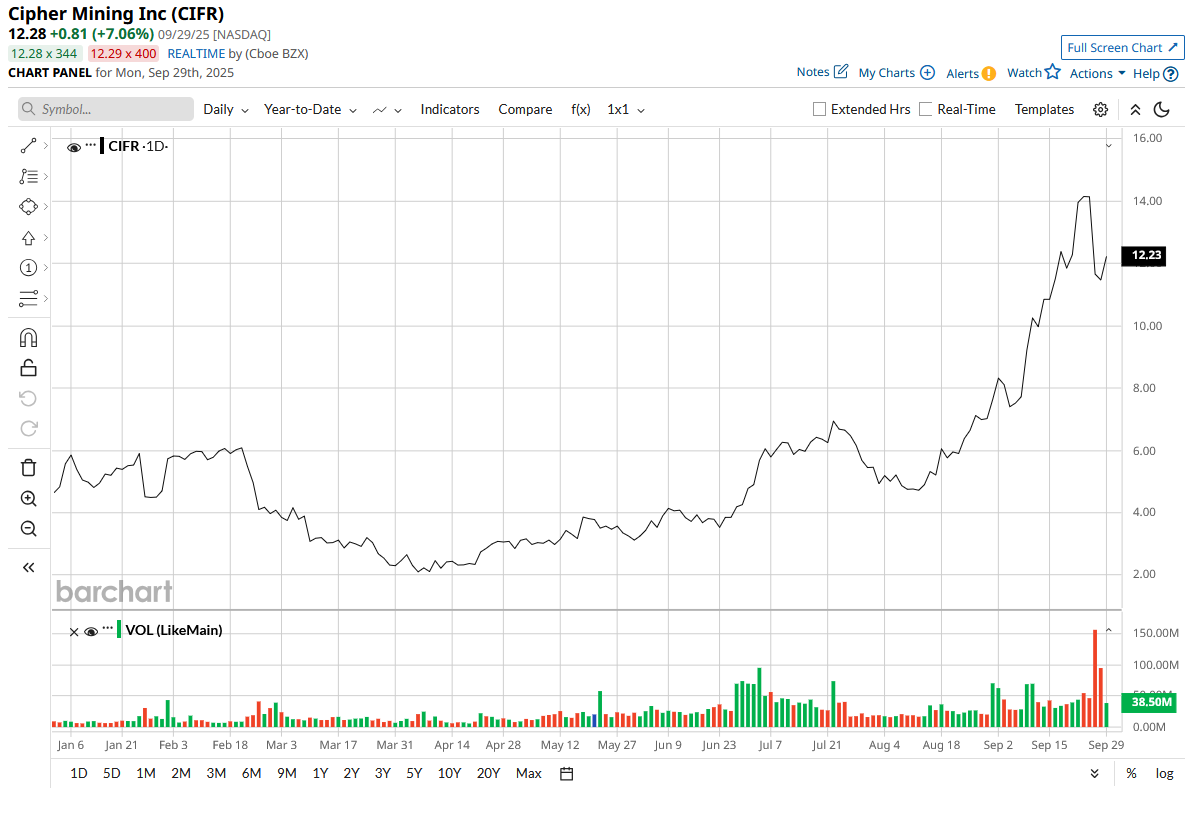Image resolution: width=1193 pixels, height=825 pixels.
Task: Collapse the drawing tools sidebar
Action: tap(28, 567)
